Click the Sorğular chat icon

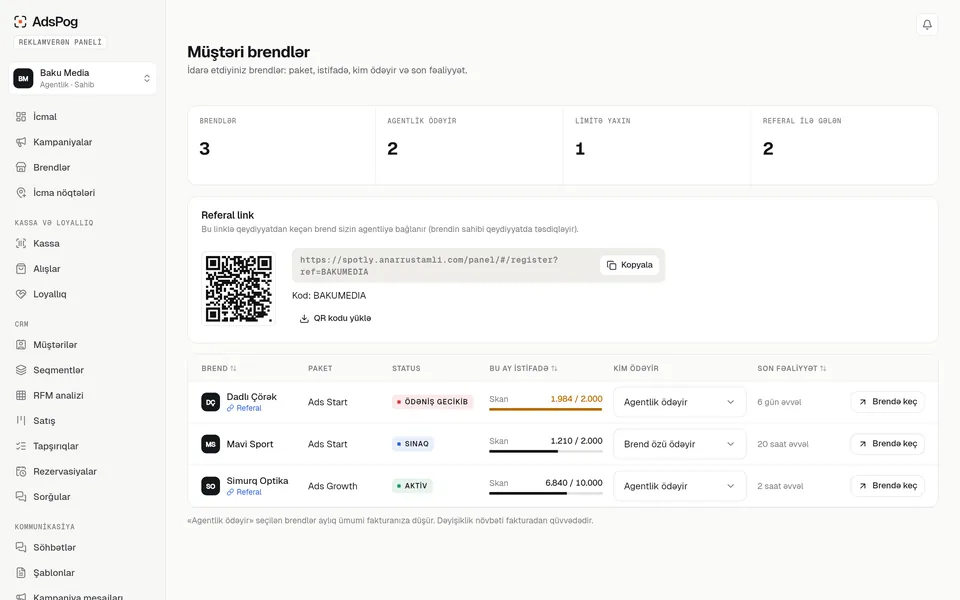pyautogui.click(x=21, y=497)
